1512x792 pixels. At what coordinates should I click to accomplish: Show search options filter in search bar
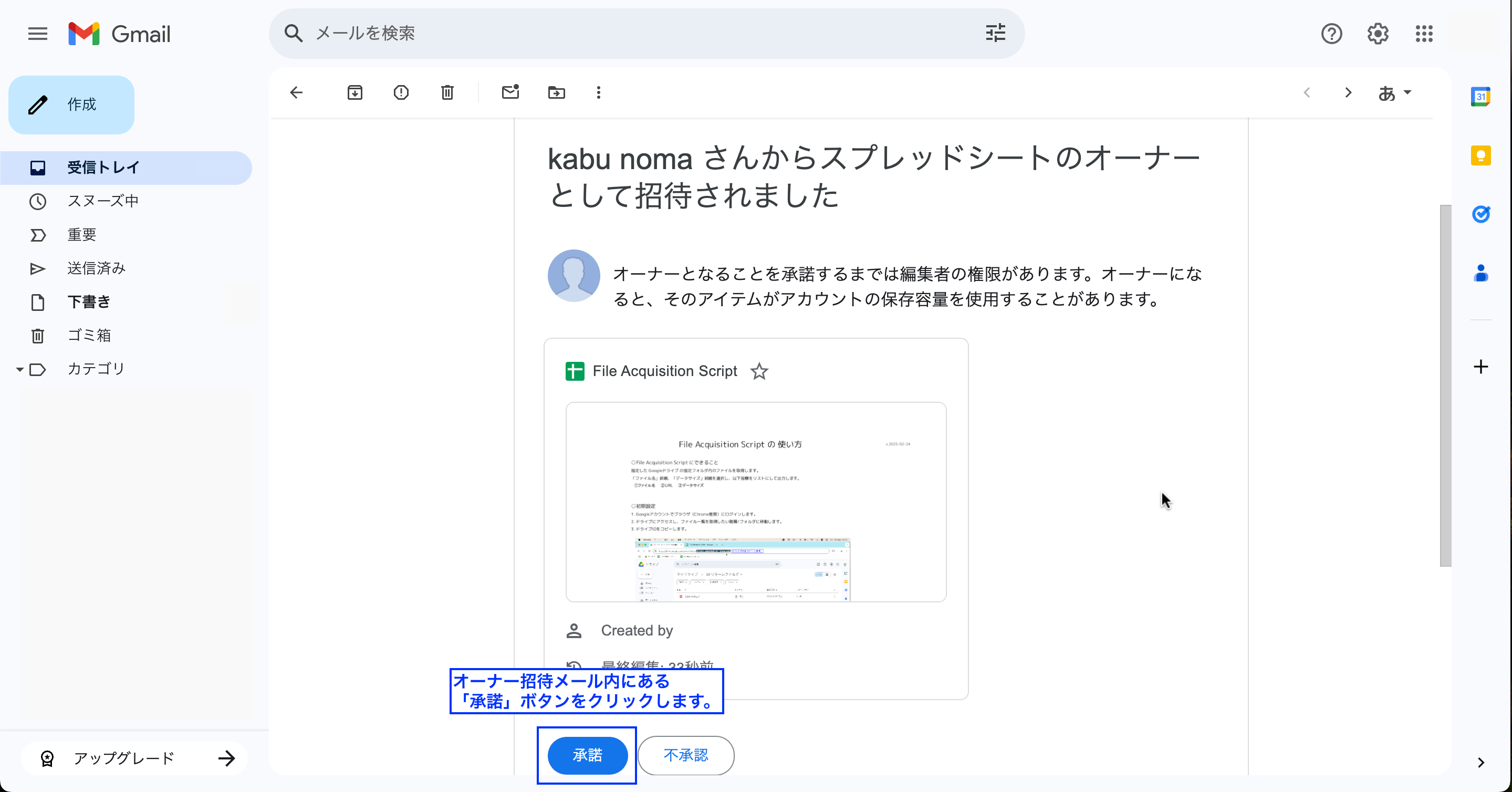[x=995, y=33]
